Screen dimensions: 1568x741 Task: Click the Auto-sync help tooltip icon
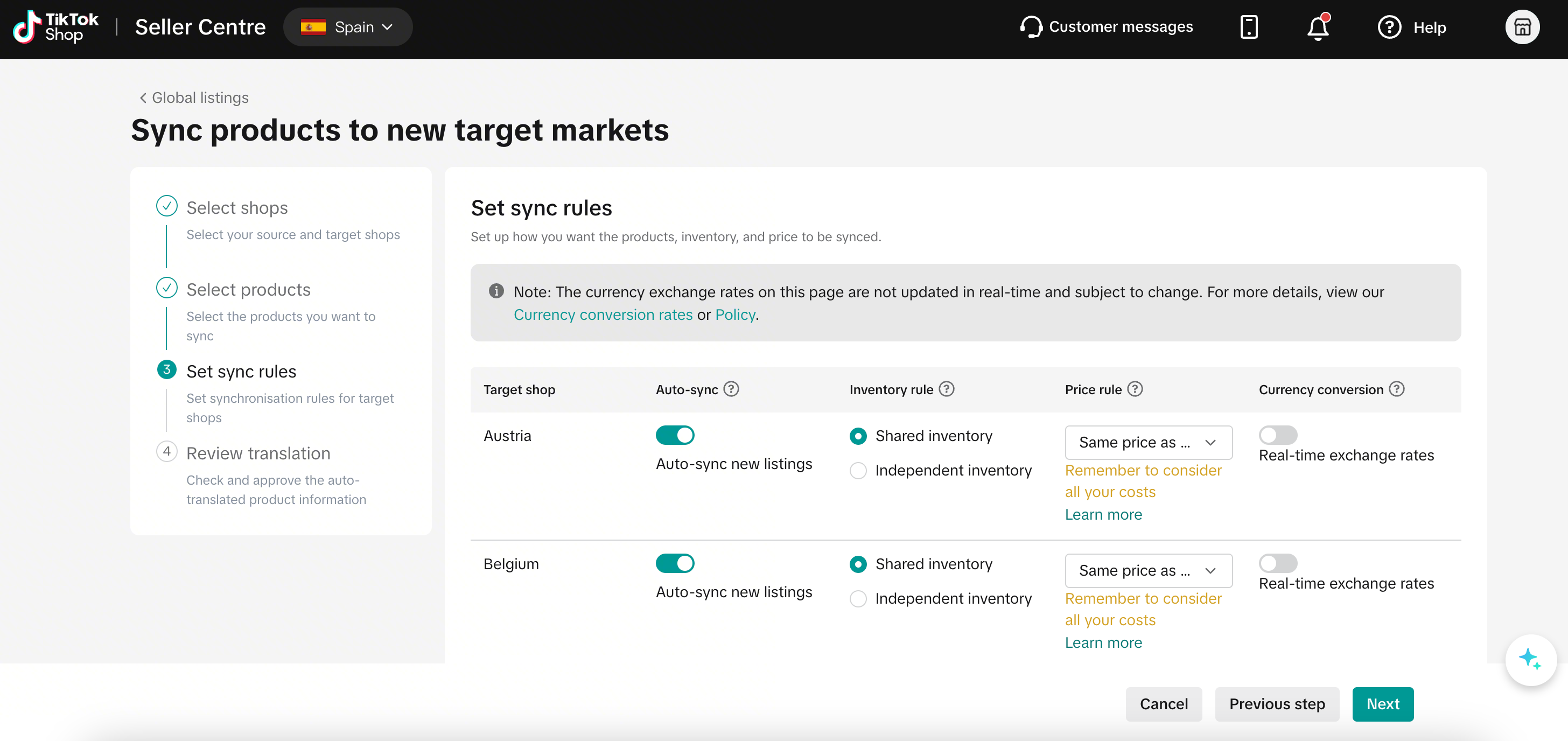coord(731,389)
